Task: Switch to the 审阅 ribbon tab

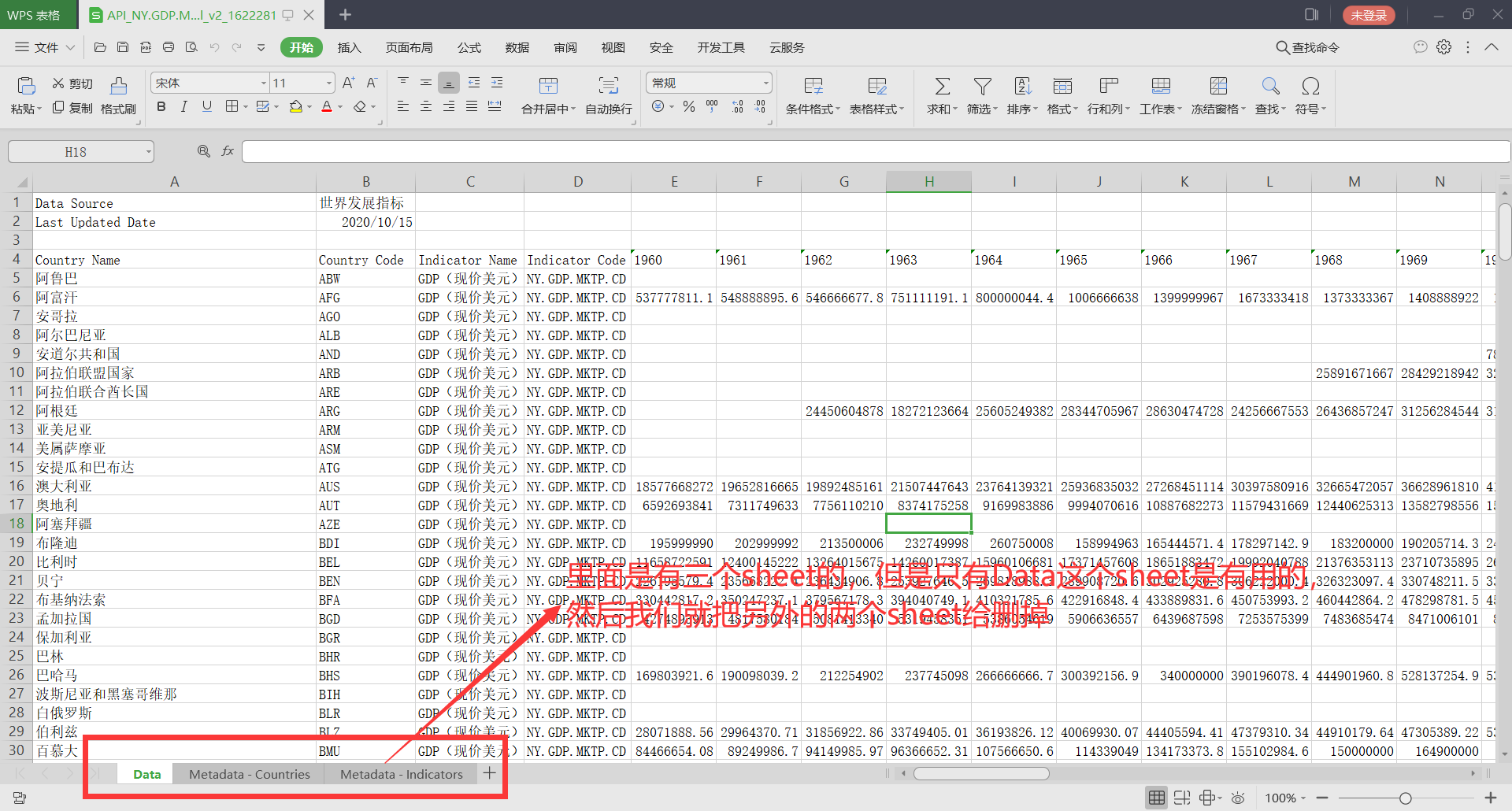Action: [565, 47]
